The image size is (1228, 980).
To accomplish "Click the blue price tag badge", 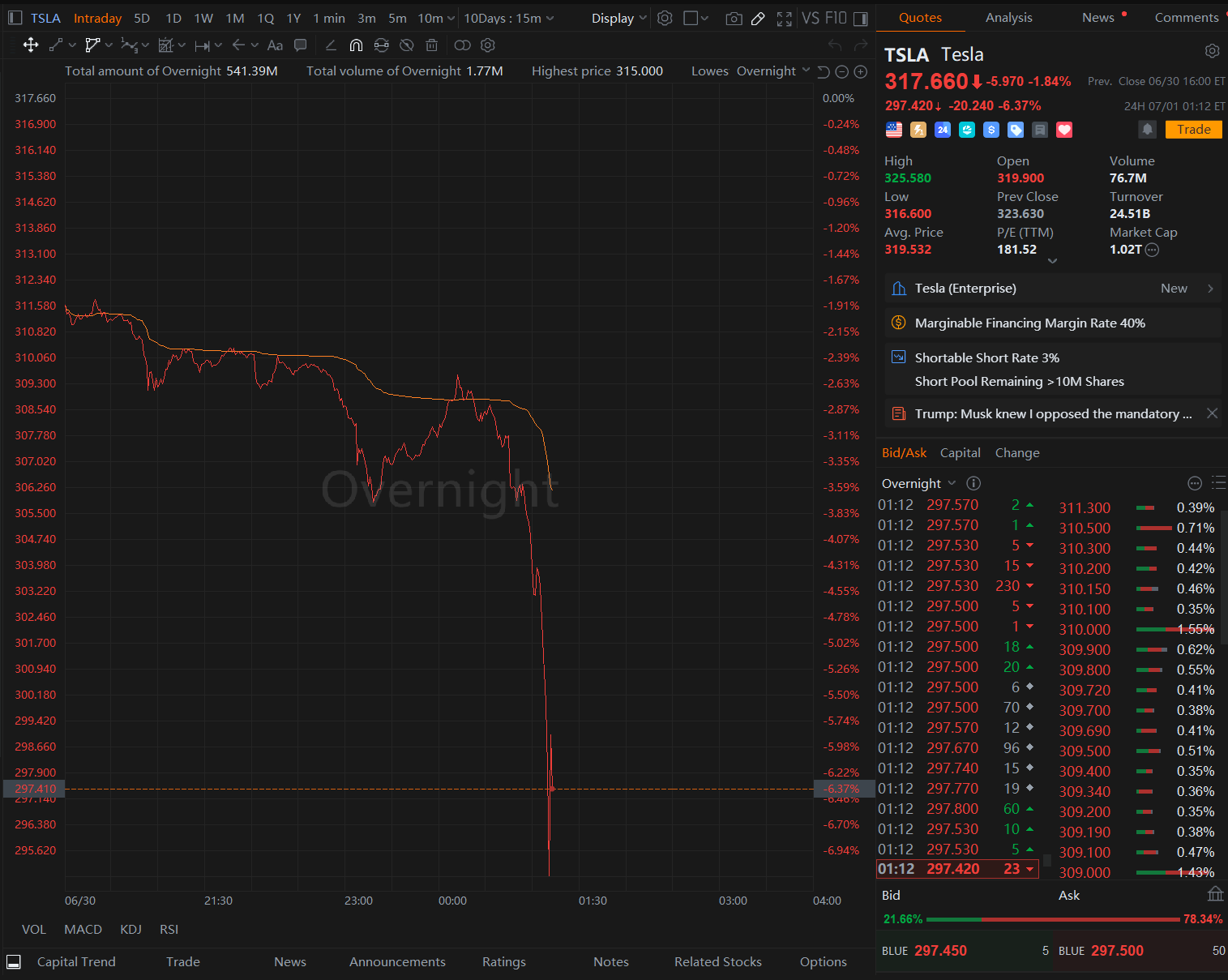I will pyautogui.click(x=1016, y=130).
